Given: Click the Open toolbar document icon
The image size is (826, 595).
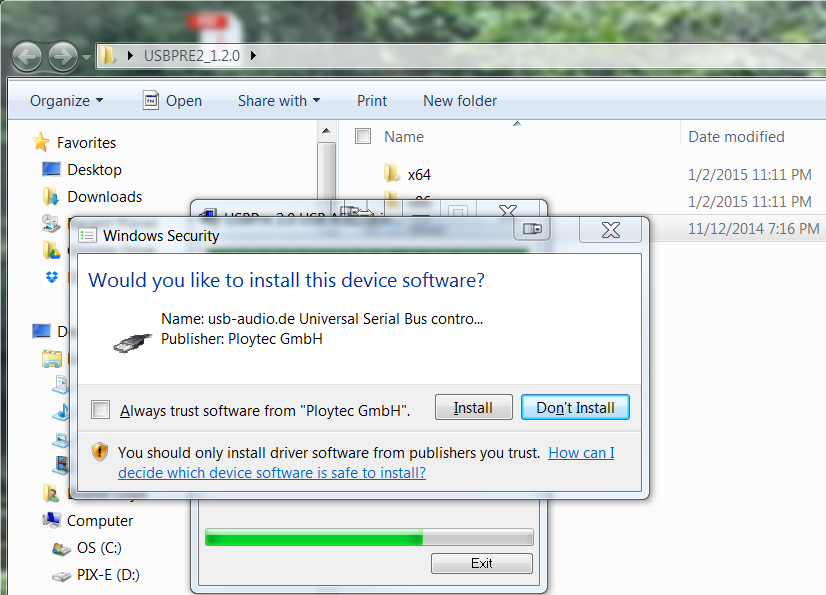Looking at the screenshot, I should click(x=151, y=100).
